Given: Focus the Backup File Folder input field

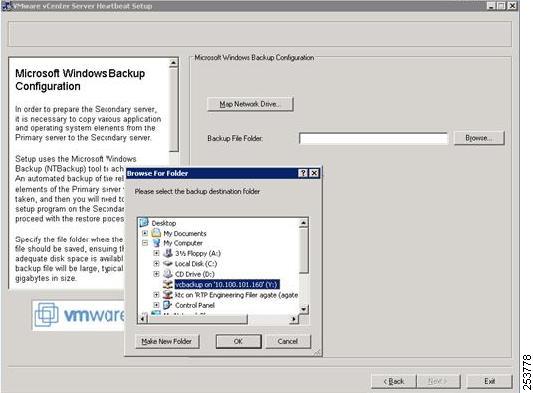Looking at the screenshot, I should coord(373,138).
